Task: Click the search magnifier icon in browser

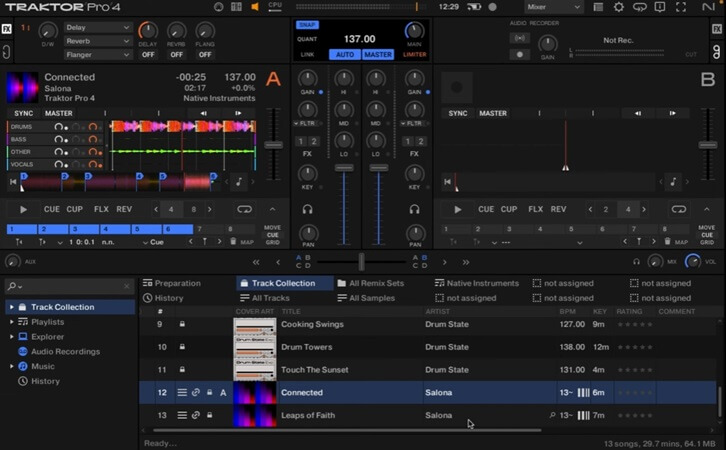Action: tap(13, 286)
